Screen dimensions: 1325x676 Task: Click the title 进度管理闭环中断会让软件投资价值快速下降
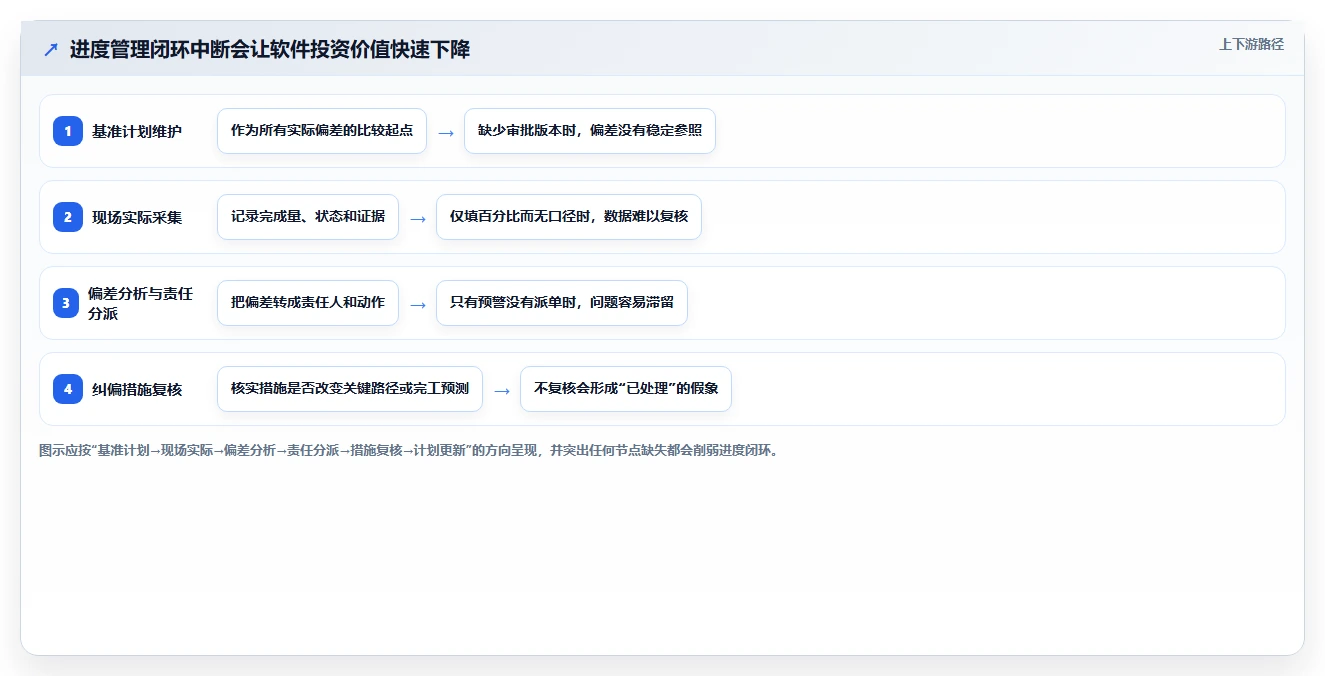[x=270, y=50]
